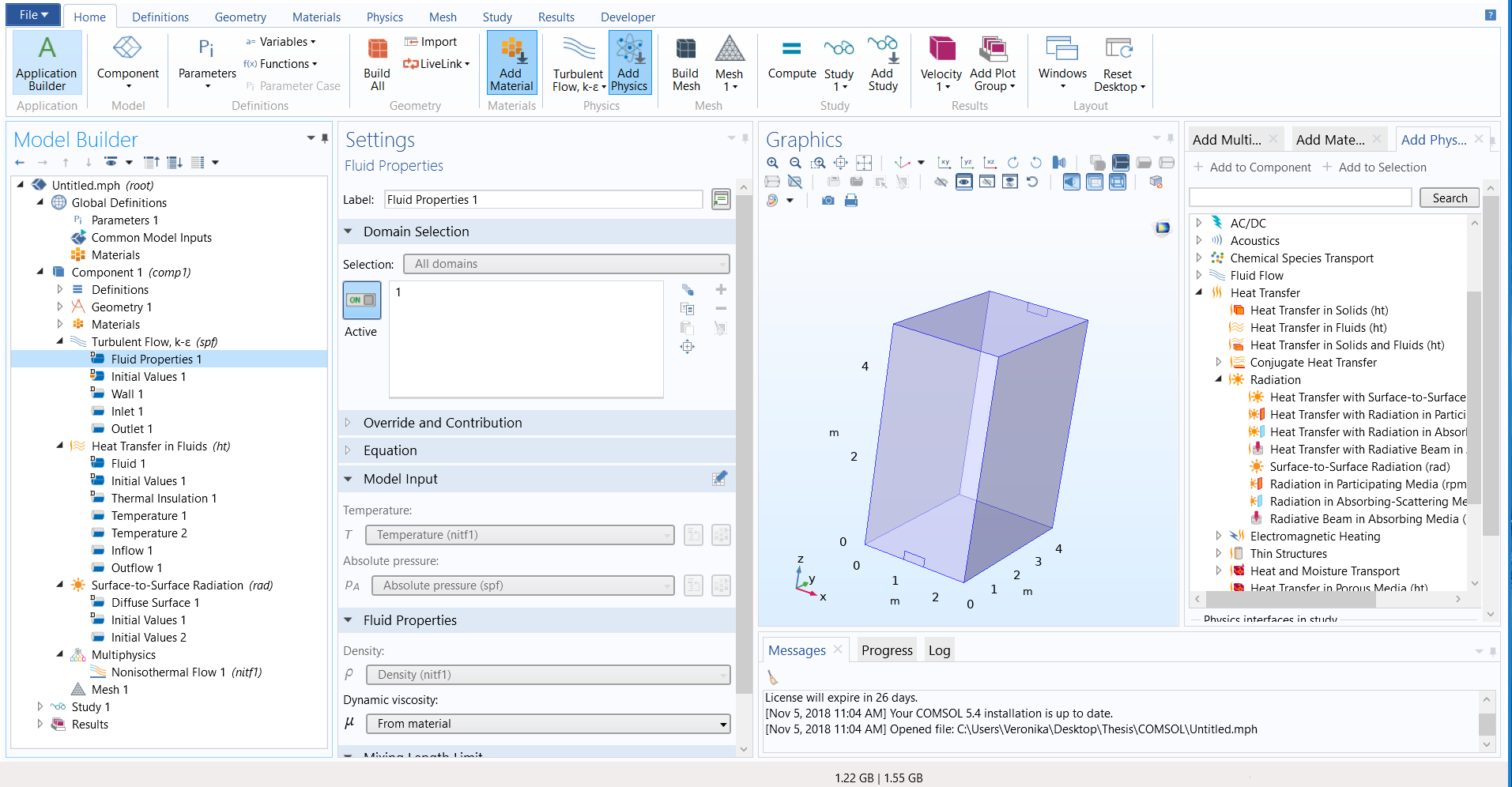The image size is (1512, 787).
Task: Click the Label text field
Action: 543,200
